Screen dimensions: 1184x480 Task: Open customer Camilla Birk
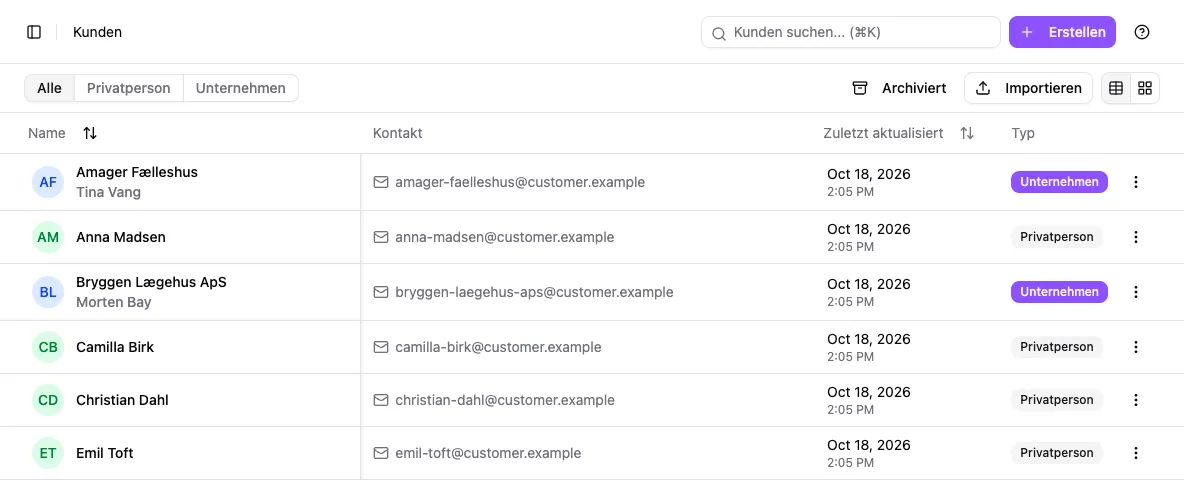click(115, 347)
